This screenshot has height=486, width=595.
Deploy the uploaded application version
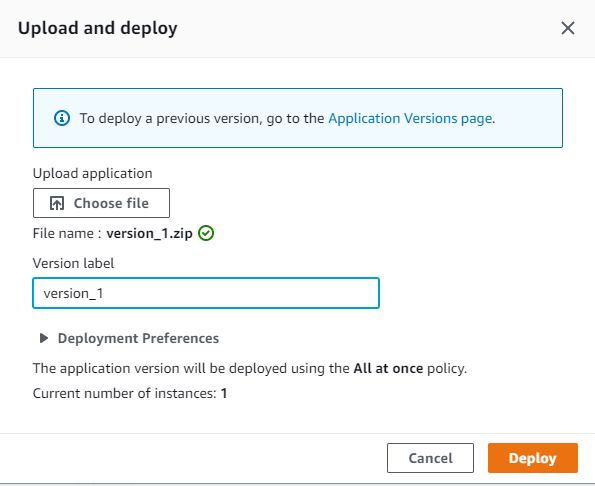[x=533, y=458]
